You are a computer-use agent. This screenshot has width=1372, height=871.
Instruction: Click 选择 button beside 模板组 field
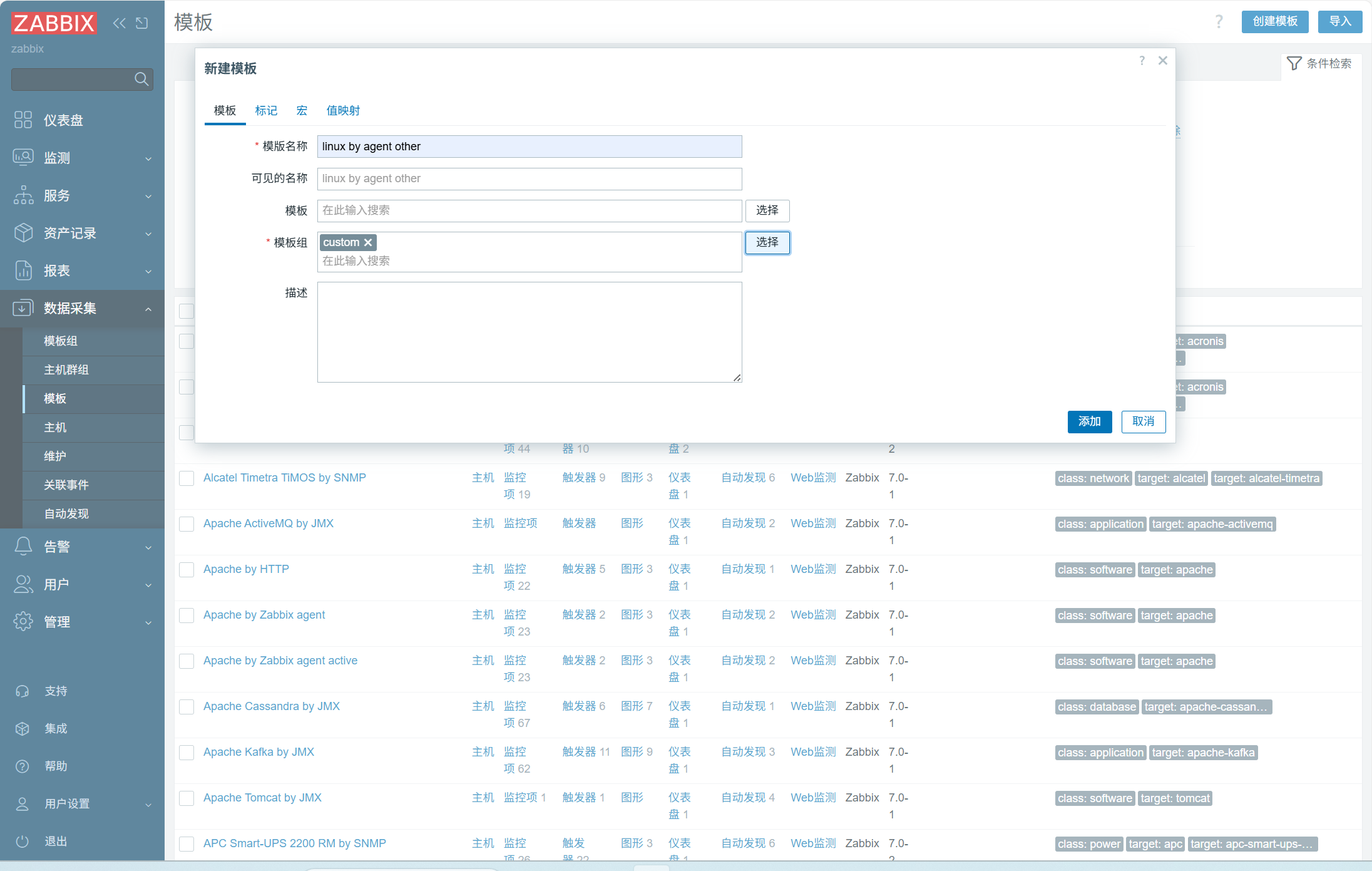click(x=767, y=242)
